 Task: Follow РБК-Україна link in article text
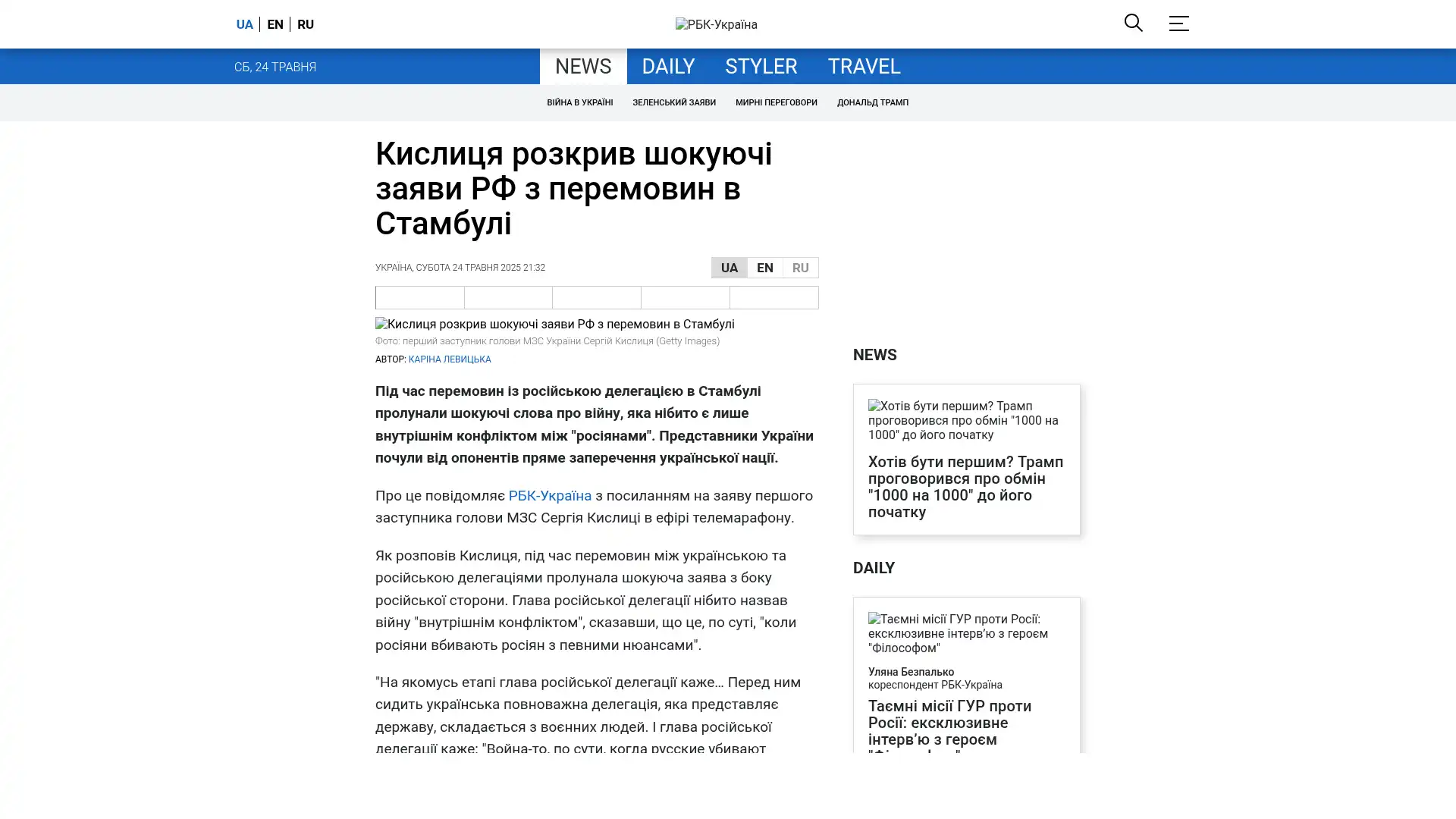click(x=549, y=496)
